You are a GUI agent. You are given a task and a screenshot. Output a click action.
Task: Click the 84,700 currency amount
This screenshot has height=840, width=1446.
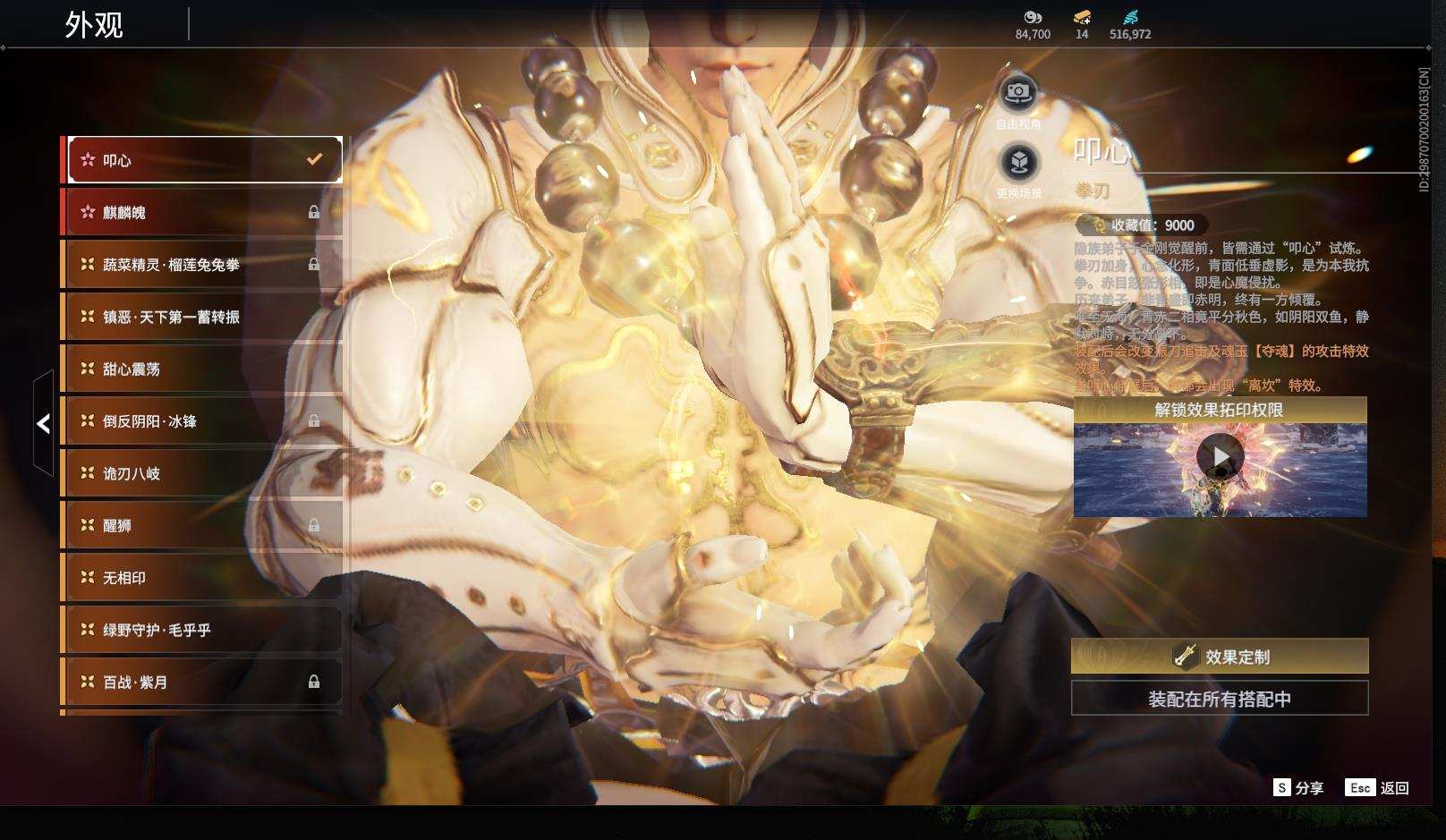point(1033,34)
